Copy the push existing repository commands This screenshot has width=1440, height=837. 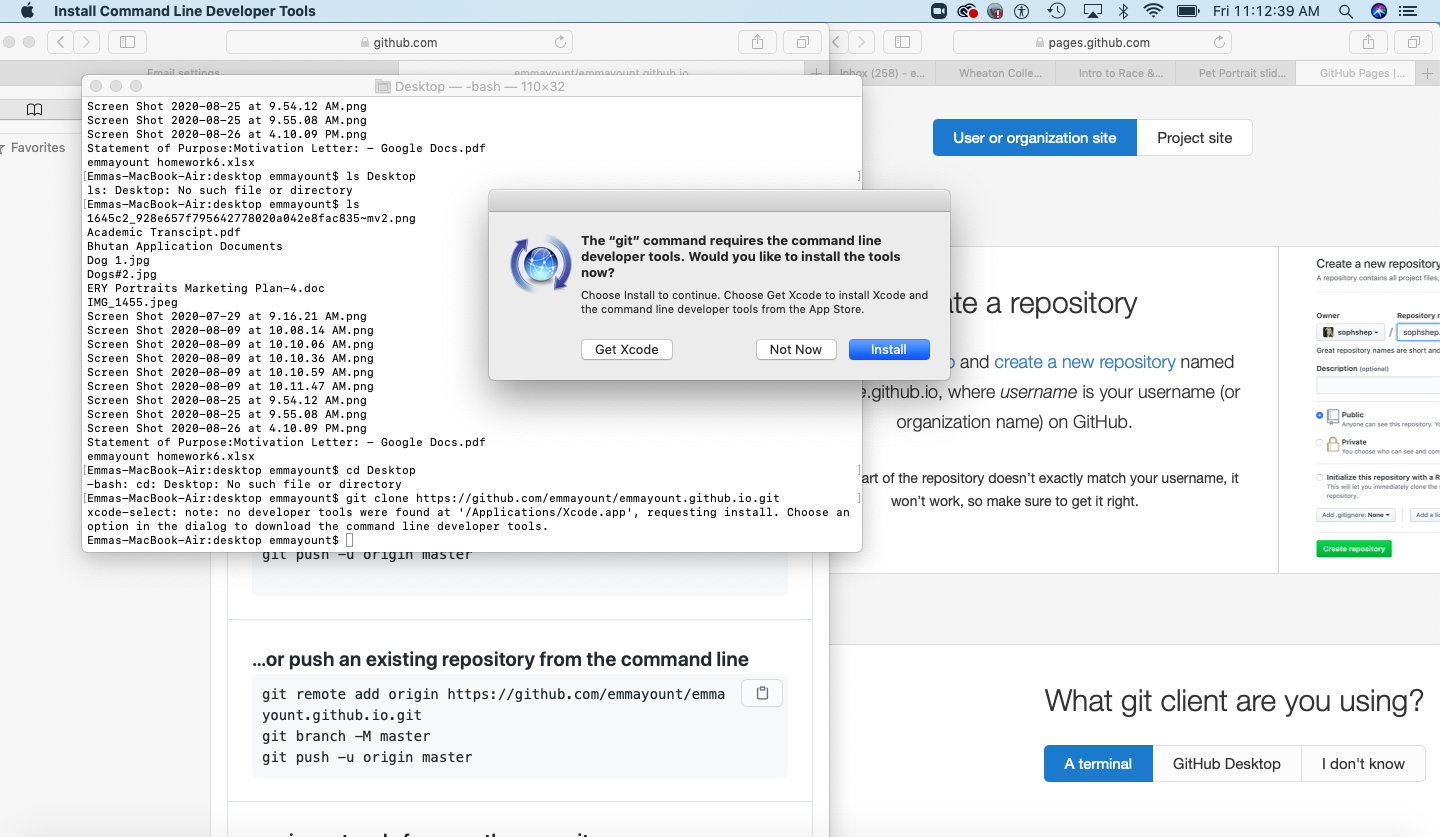[762, 693]
